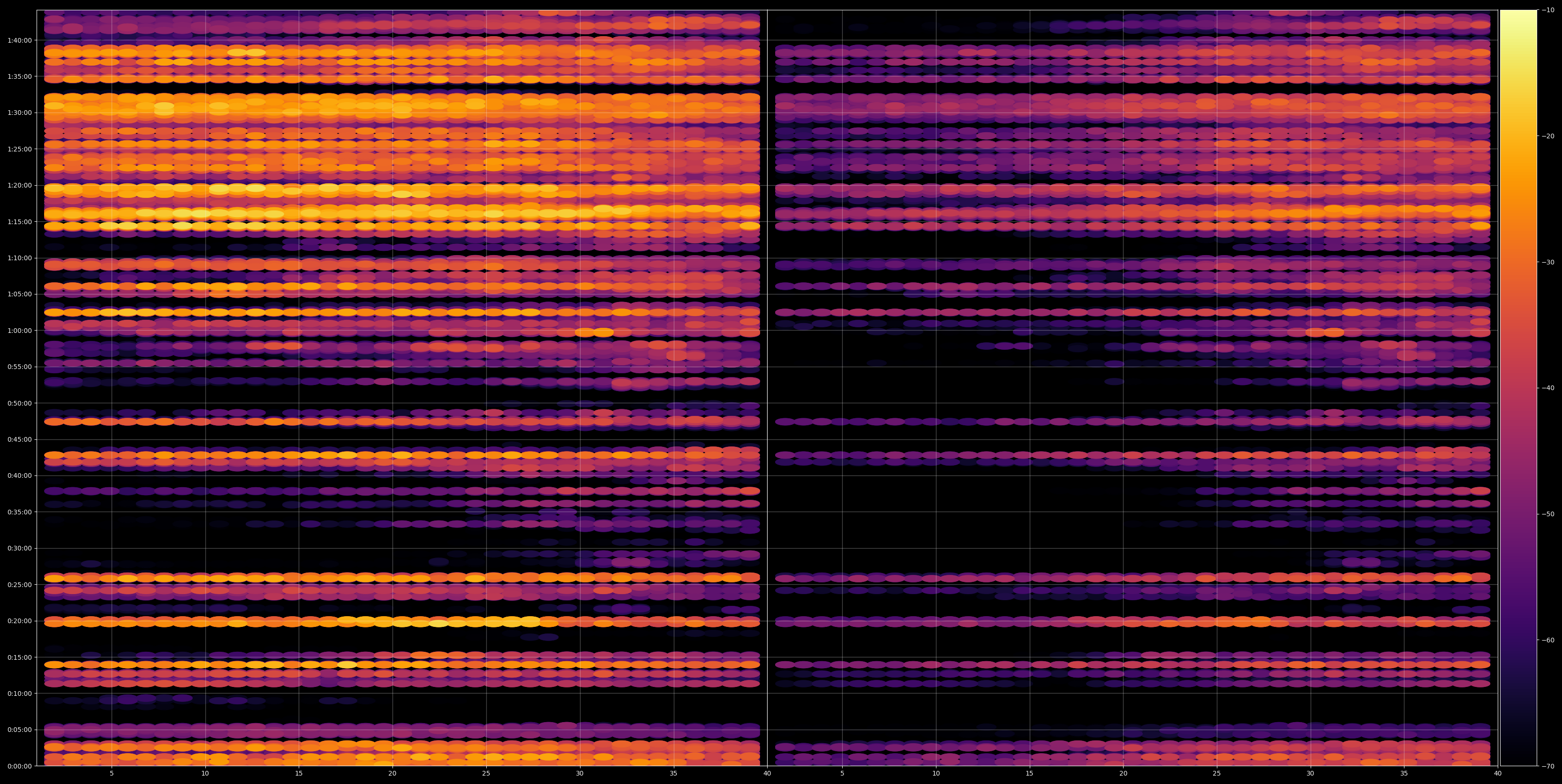Click x-axis tick 15 under the right heatmap
This screenshot has height=784, width=1562.
coord(1030,774)
